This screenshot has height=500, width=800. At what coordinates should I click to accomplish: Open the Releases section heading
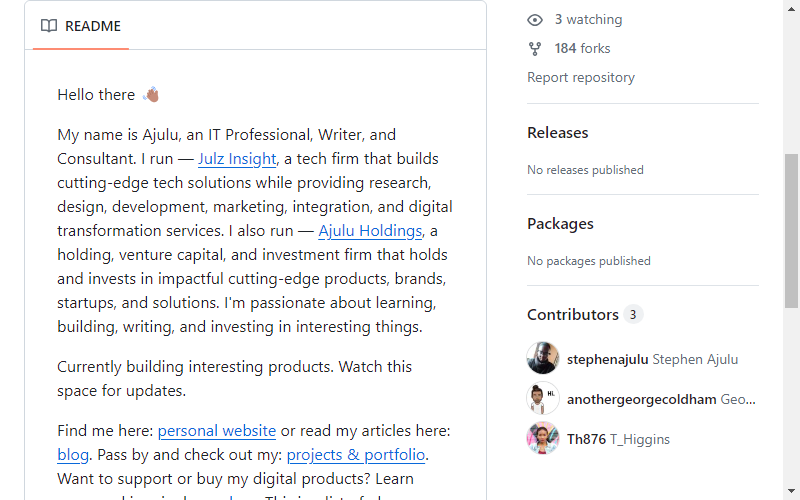click(558, 133)
